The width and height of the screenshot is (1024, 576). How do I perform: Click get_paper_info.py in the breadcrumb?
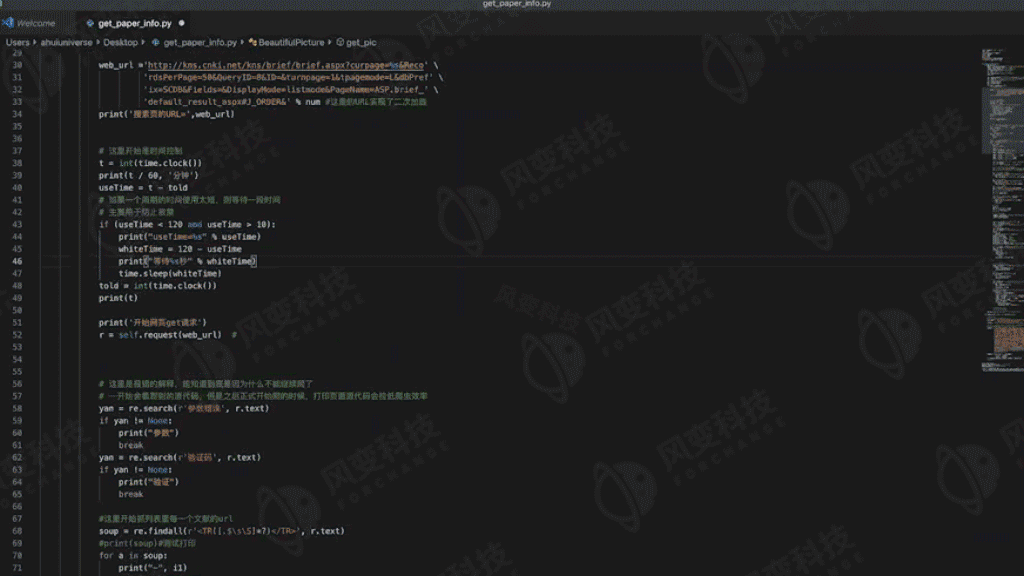coord(200,42)
